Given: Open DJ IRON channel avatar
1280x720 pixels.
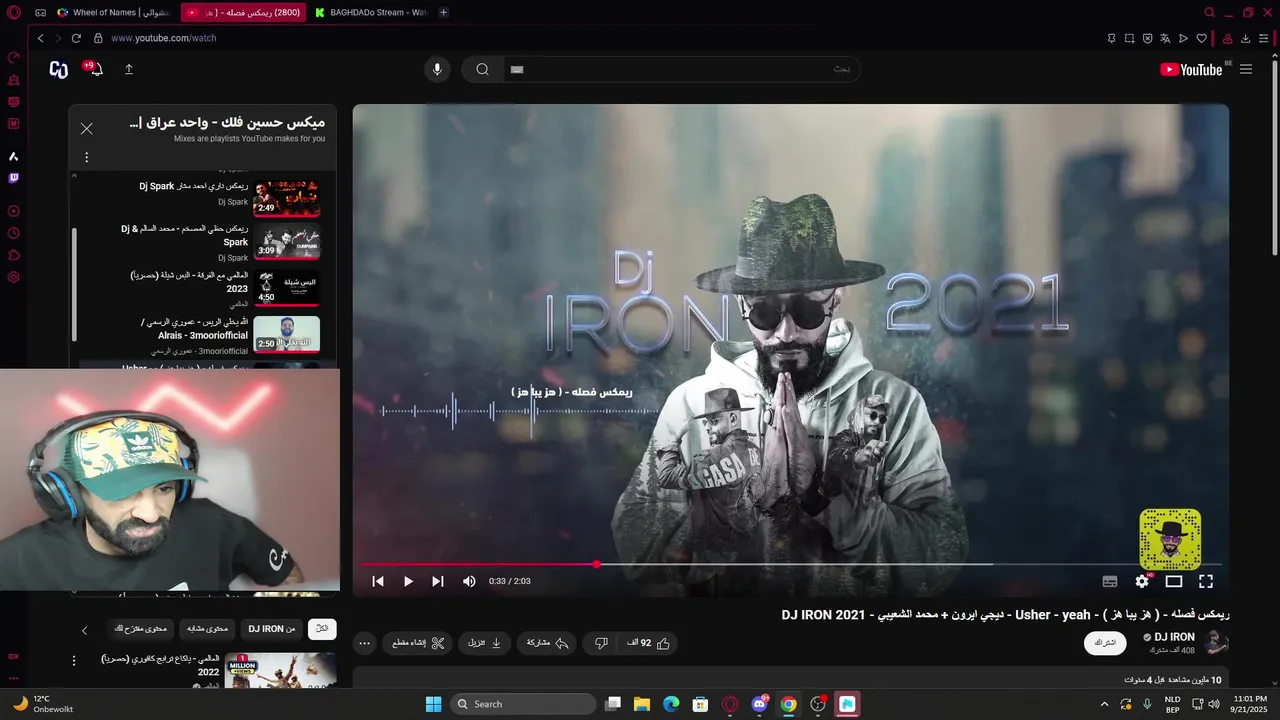Looking at the screenshot, I should click(x=1216, y=642).
